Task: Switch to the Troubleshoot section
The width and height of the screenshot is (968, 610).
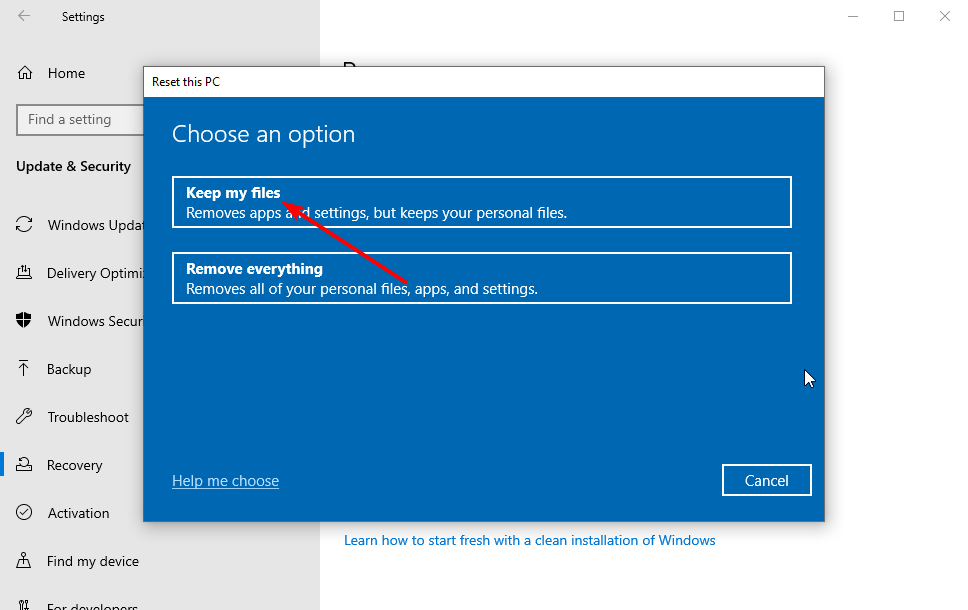Action: point(88,417)
